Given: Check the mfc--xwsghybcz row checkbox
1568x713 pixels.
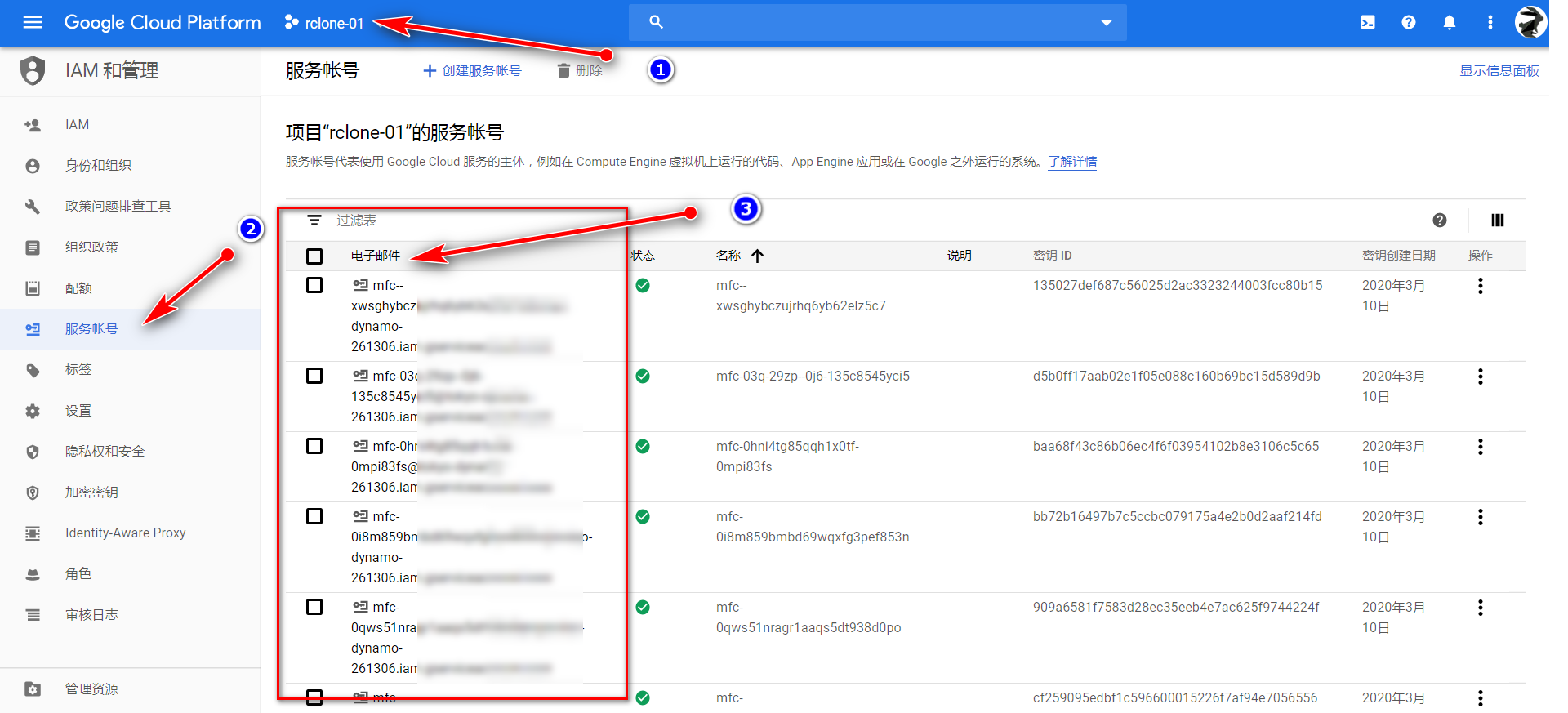Looking at the screenshot, I should (314, 285).
